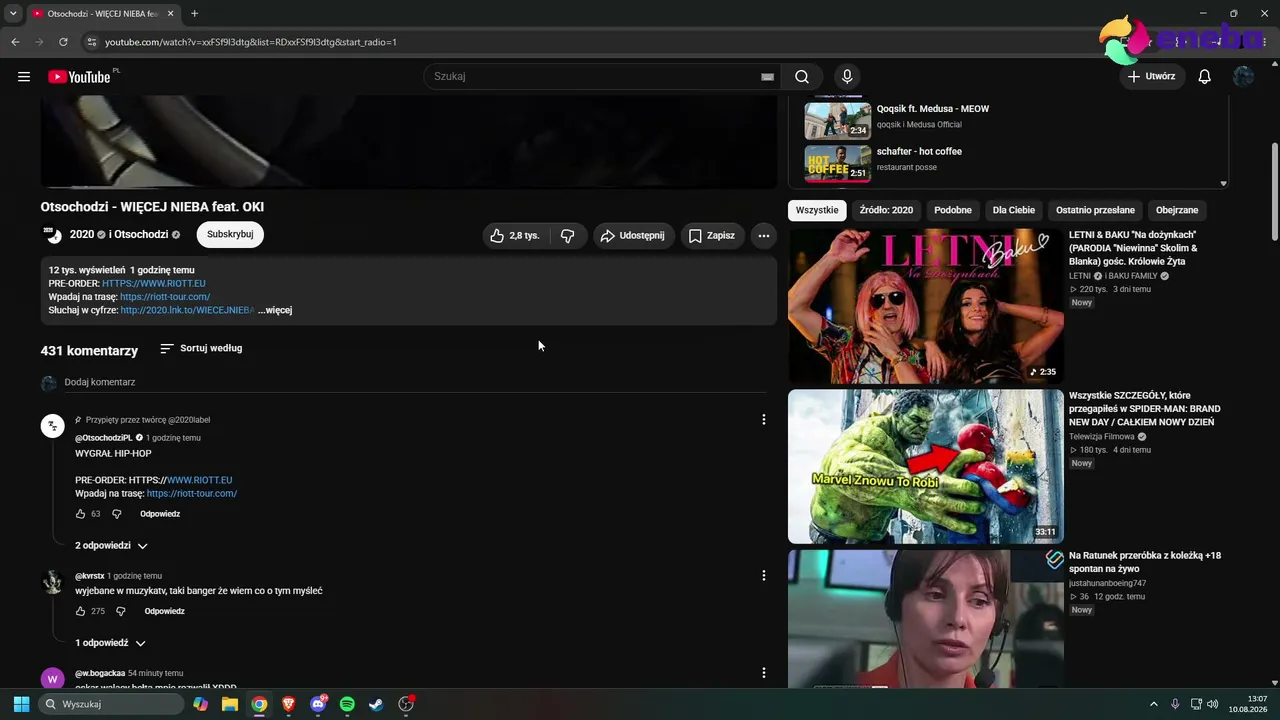View site information in address bar
The height and width of the screenshot is (720, 1280).
point(91,42)
